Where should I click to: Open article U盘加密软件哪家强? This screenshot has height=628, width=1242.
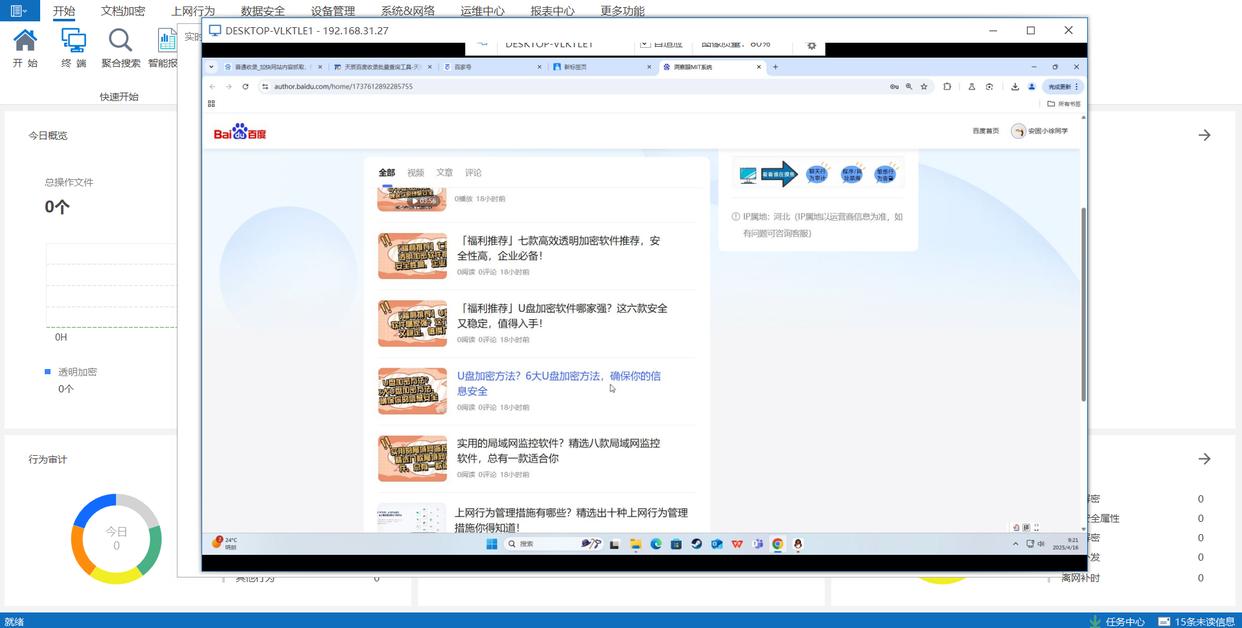pyautogui.click(x=562, y=316)
